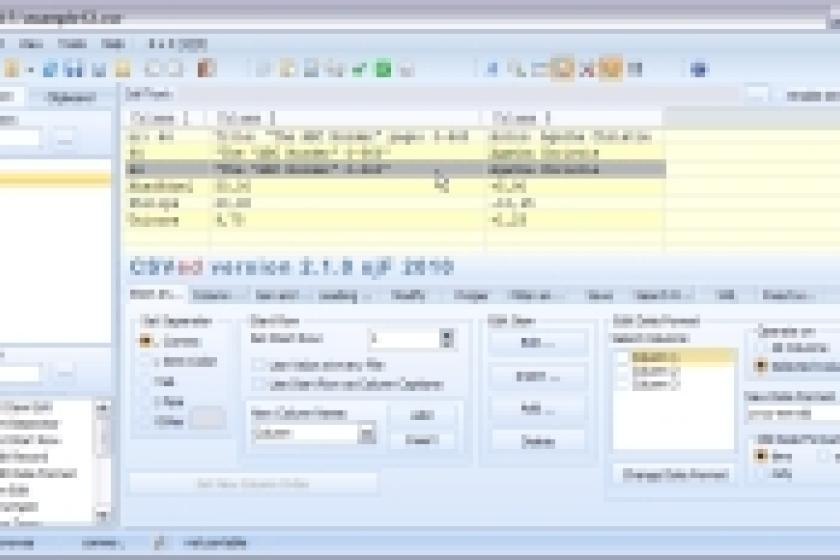Select the Tab separator radio button
The width and height of the screenshot is (840, 560).
point(145,382)
